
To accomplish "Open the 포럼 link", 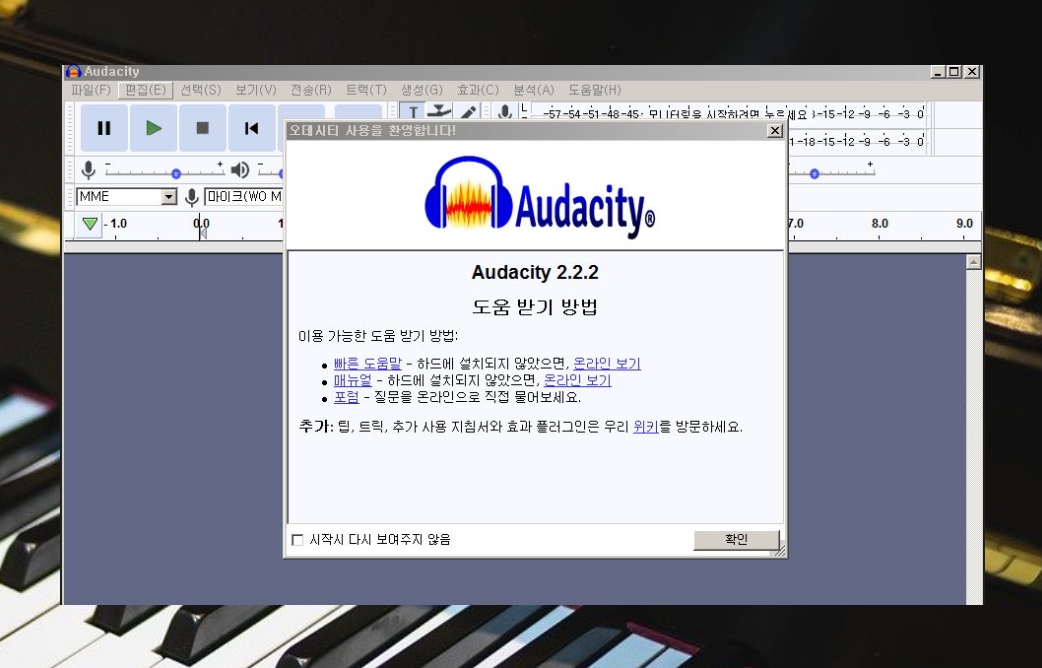I will (346, 397).
